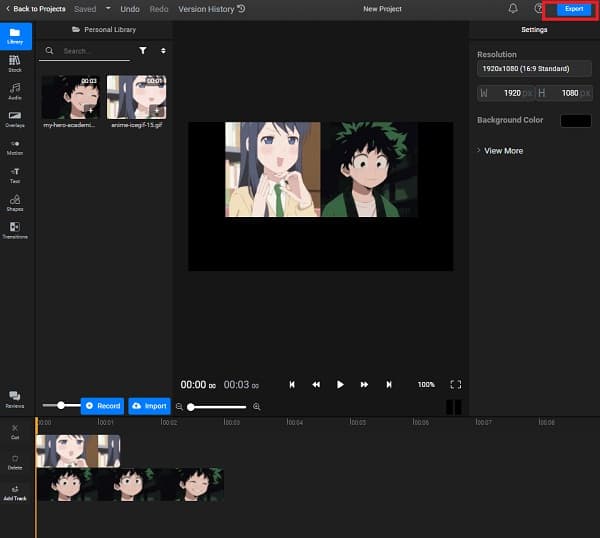Adjust the thumbnail size slider in library
This screenshot has height=538, width=600.
point(60,405)
